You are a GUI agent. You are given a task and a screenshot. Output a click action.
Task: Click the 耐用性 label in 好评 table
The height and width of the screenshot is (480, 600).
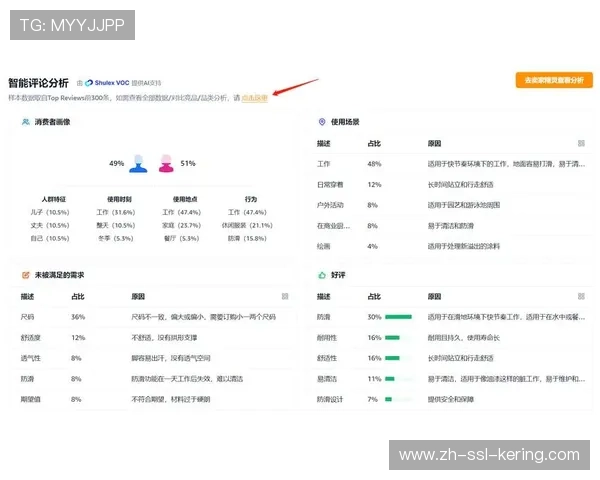[x=327, y=338]
